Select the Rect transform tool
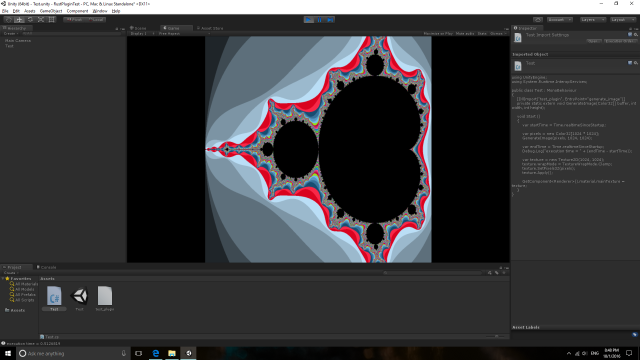The width and height of the screenshot is (640, 360). pos(51,20)
